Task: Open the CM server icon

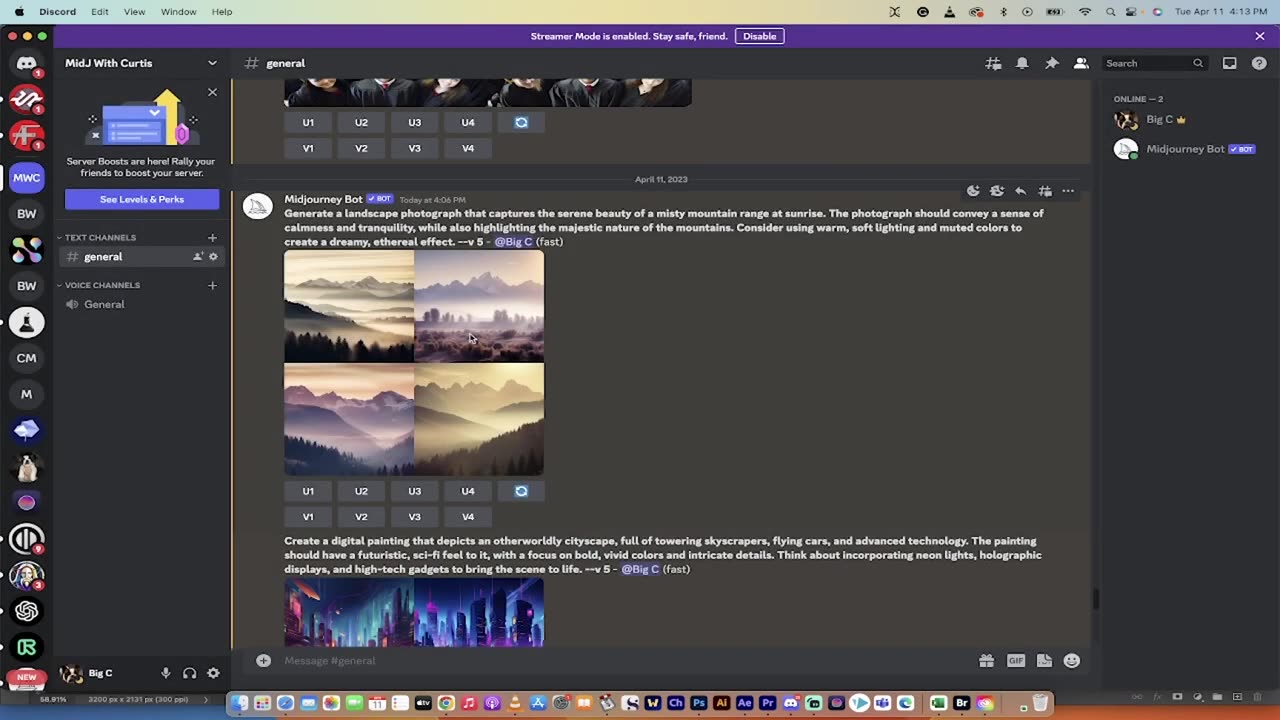Action: 27,358
